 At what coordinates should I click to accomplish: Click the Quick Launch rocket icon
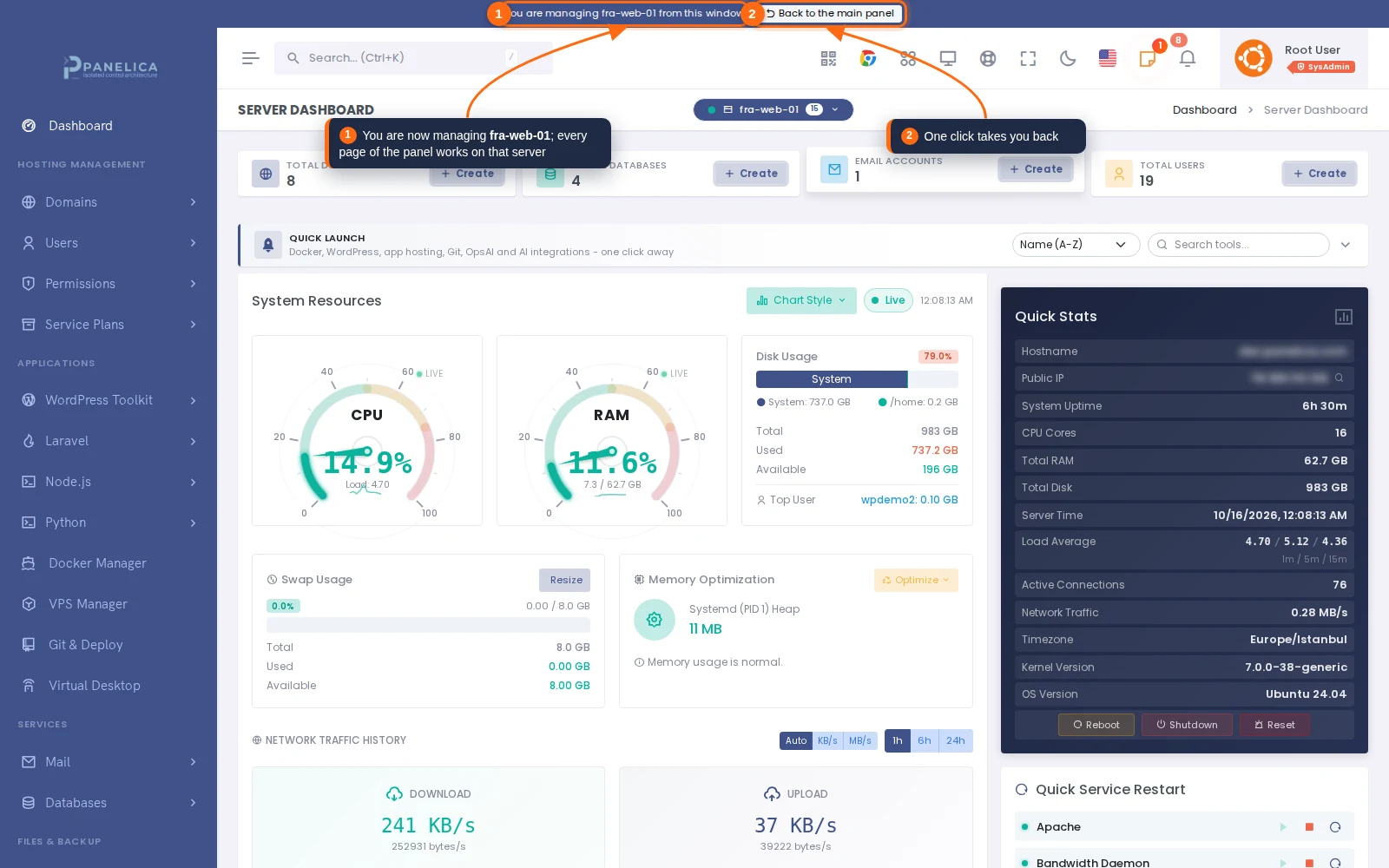[268, 245]
